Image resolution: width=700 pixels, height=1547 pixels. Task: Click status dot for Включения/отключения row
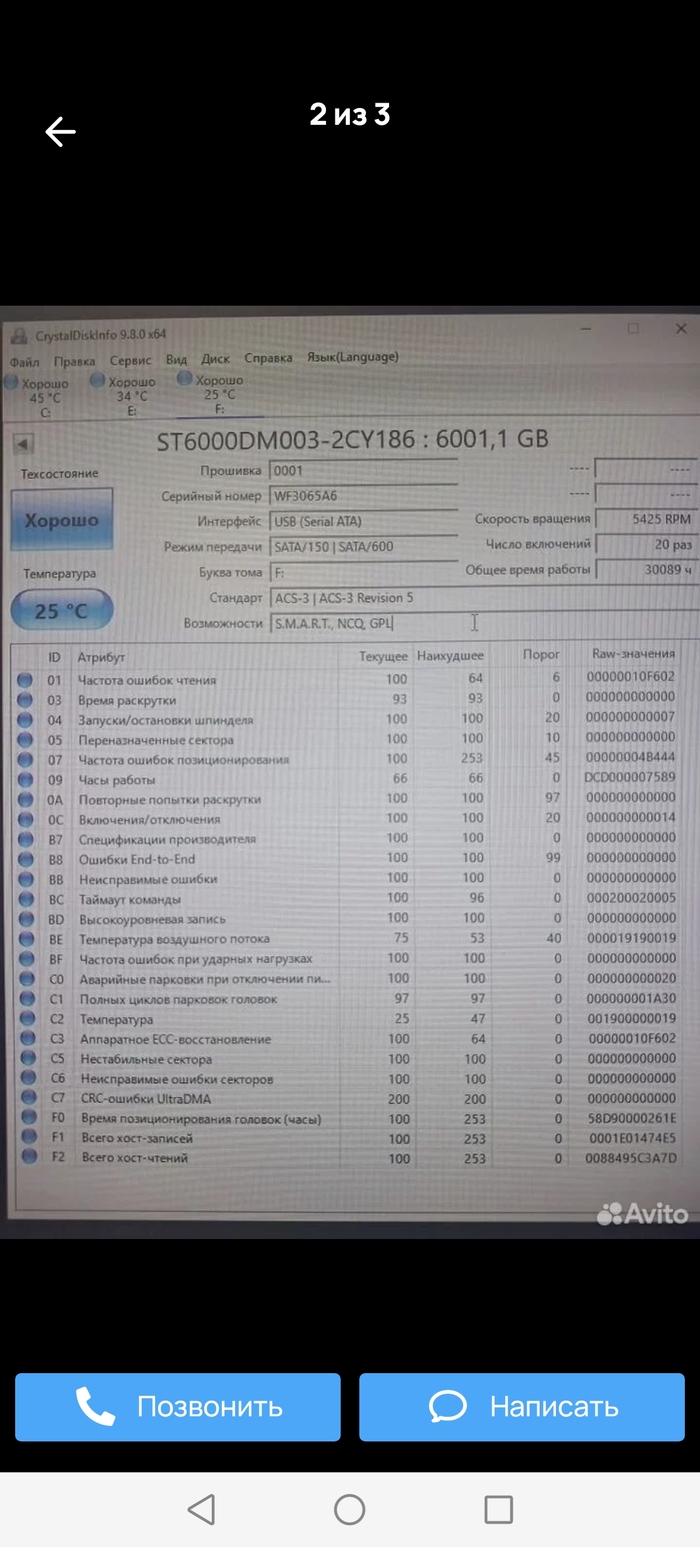tap(25, 819)
